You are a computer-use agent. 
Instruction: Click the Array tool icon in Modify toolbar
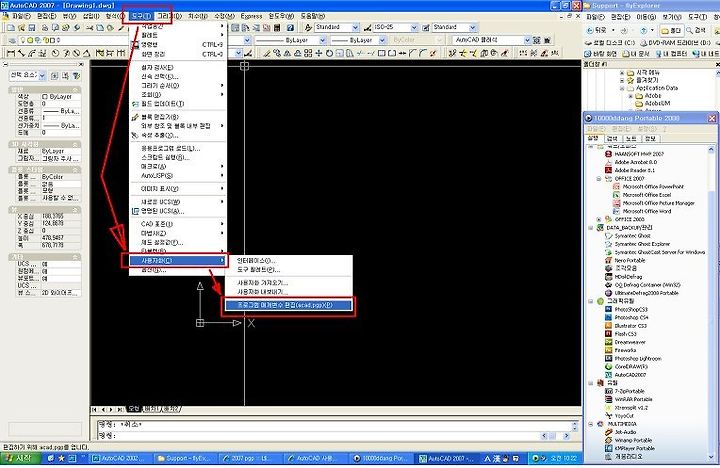308,53
